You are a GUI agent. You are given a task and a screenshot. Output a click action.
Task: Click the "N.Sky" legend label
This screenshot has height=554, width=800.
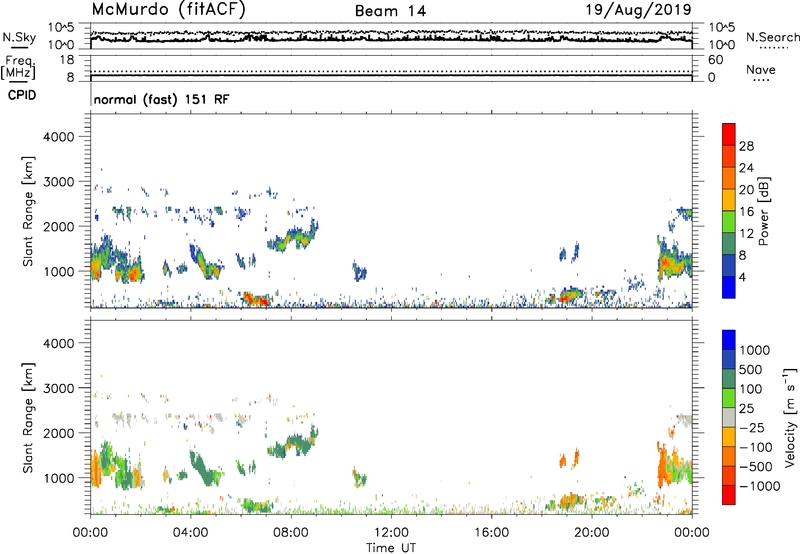pyautogui.click(x=19, y=37)
